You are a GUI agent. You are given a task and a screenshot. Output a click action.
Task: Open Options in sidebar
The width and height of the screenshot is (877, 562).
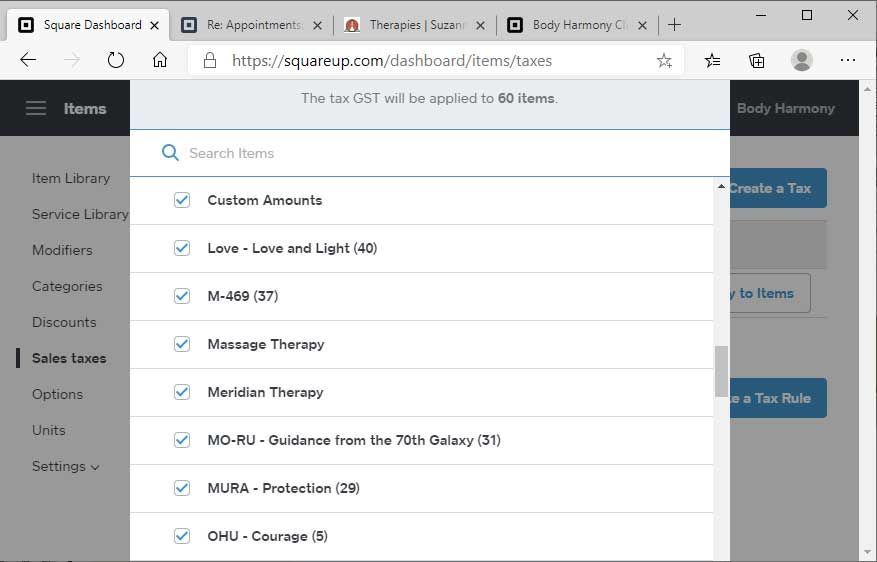(57, 394)
